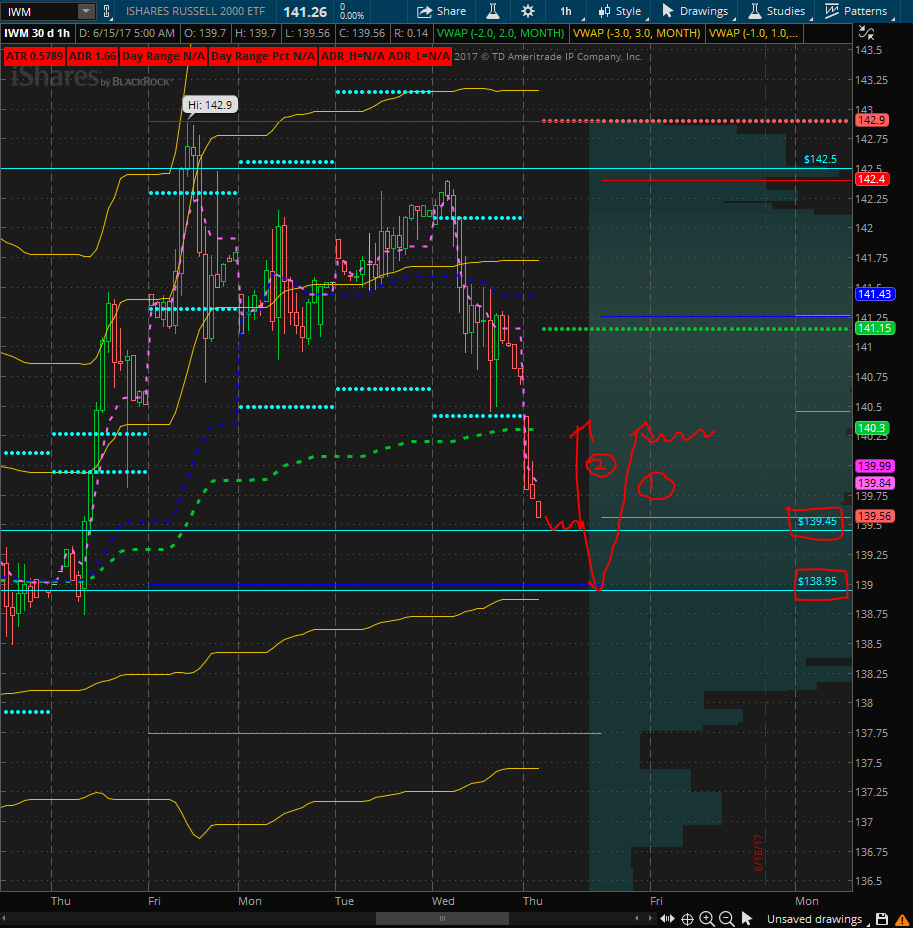Image resolution: width=913 pixels, height=928 pixels.
Task: Click the pink 139.84 price axis bubble
Action: pyautogui.click(x=875, y=483)
